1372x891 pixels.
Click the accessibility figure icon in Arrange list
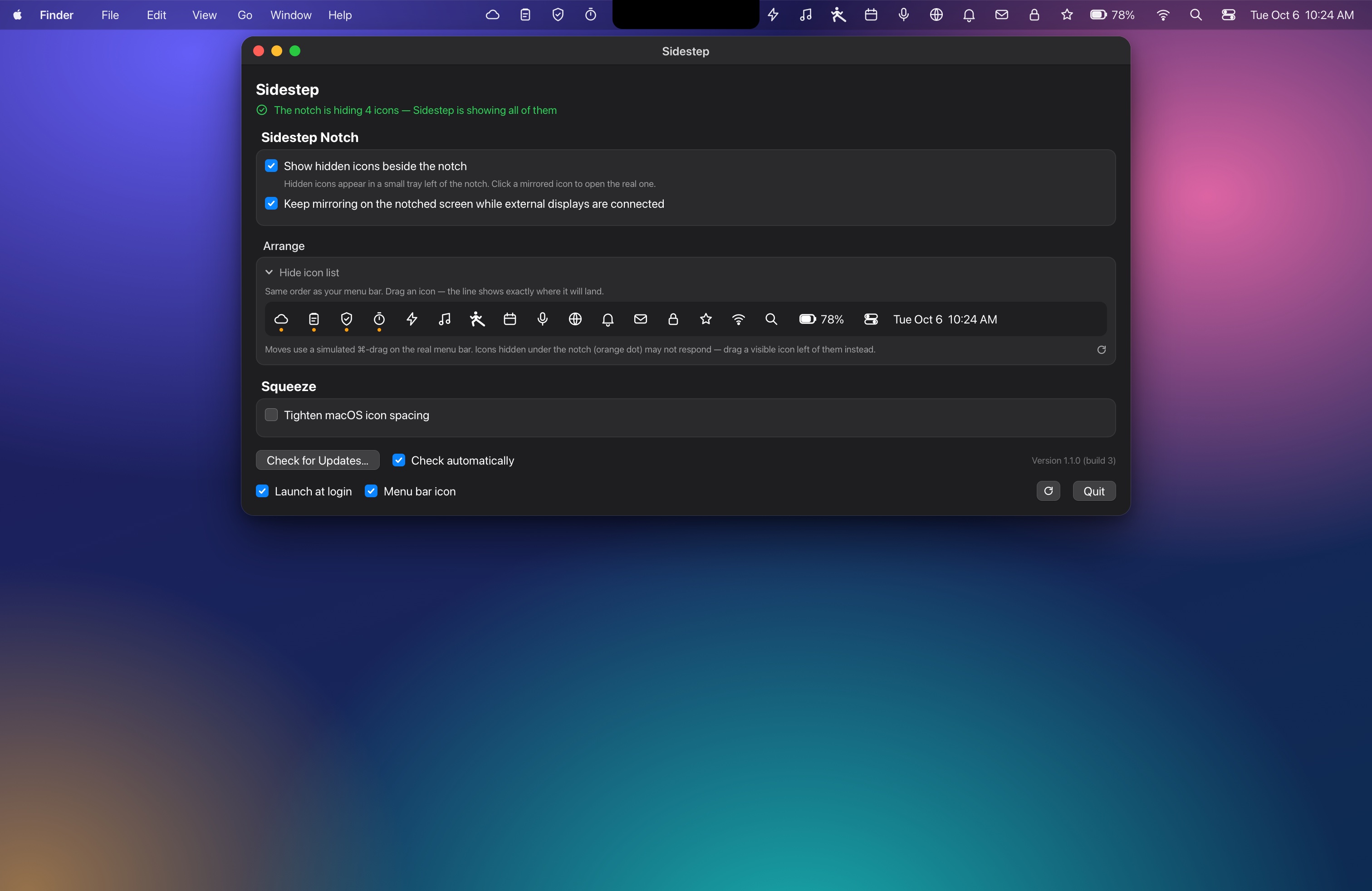tap(477, 319)
